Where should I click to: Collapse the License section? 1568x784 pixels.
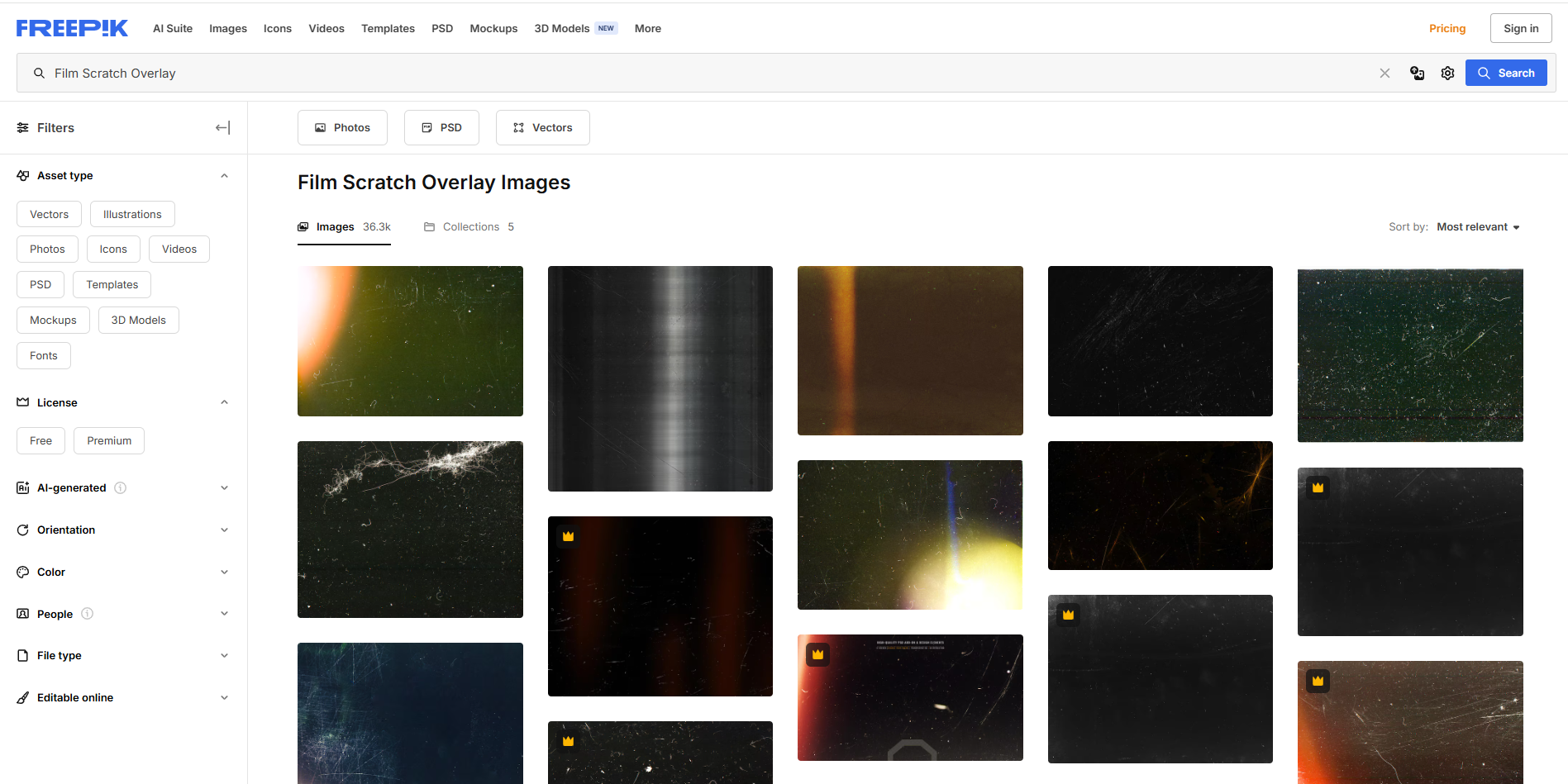tap(224, 402)
